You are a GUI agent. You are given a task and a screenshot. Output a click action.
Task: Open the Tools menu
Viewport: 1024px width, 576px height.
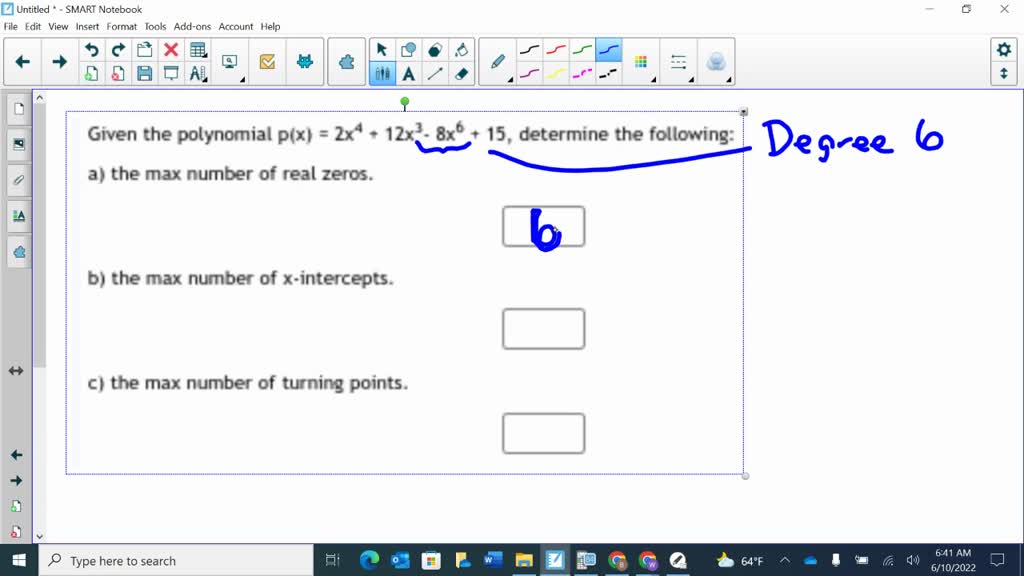[x=154, y=27]
